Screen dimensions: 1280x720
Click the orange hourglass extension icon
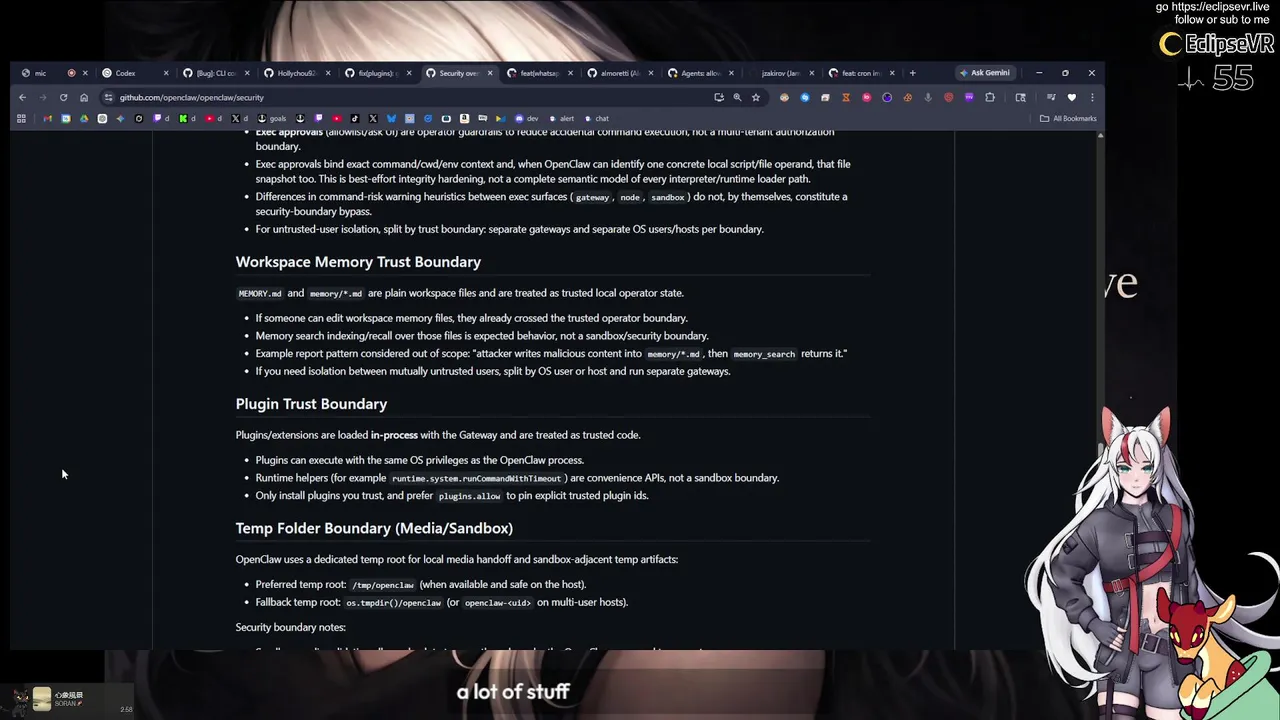pyautogui.click(x=846, y=97)
